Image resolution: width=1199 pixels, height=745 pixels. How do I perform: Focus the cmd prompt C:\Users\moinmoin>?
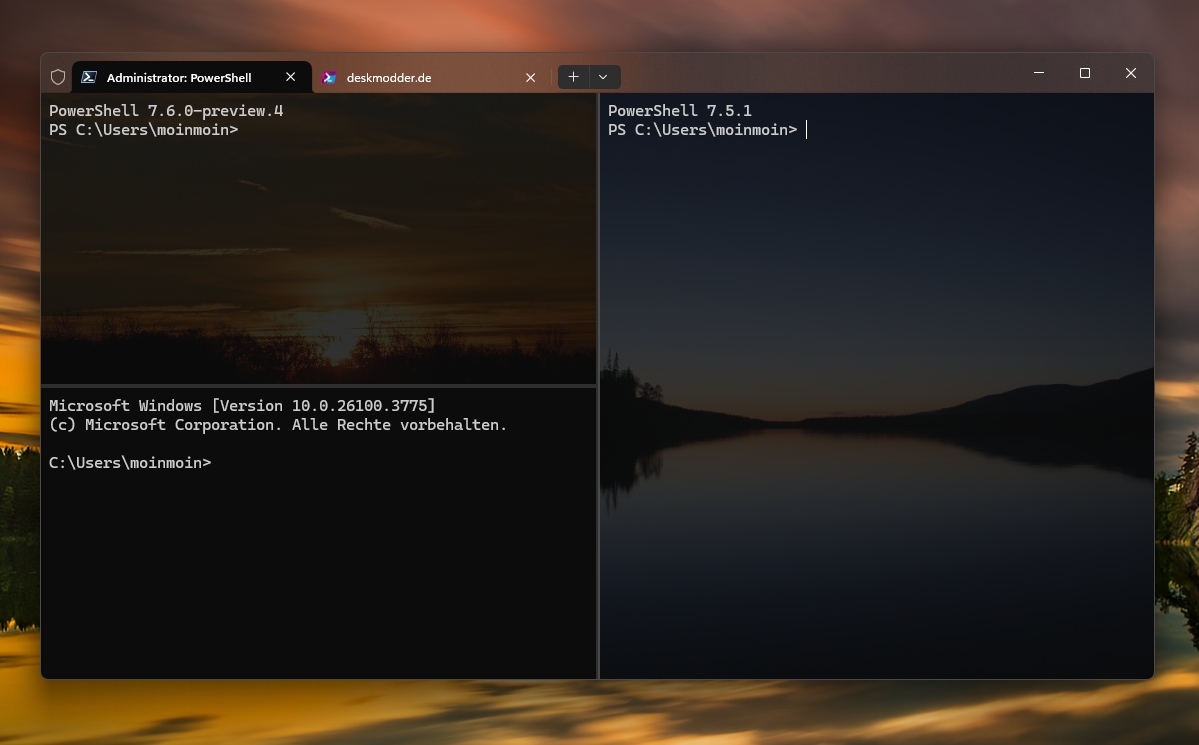(x=130, y=463)
